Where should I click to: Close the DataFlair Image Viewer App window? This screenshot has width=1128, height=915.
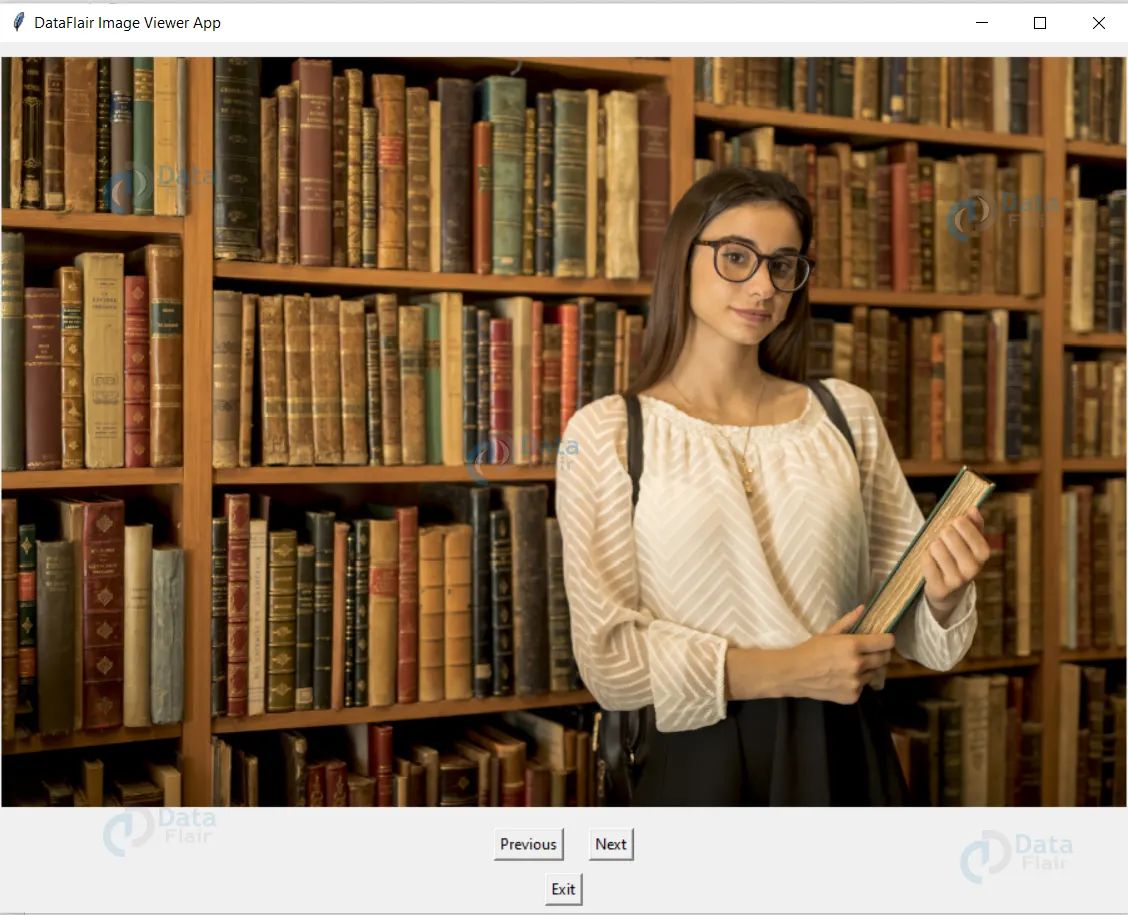[x=1099, y=23]
